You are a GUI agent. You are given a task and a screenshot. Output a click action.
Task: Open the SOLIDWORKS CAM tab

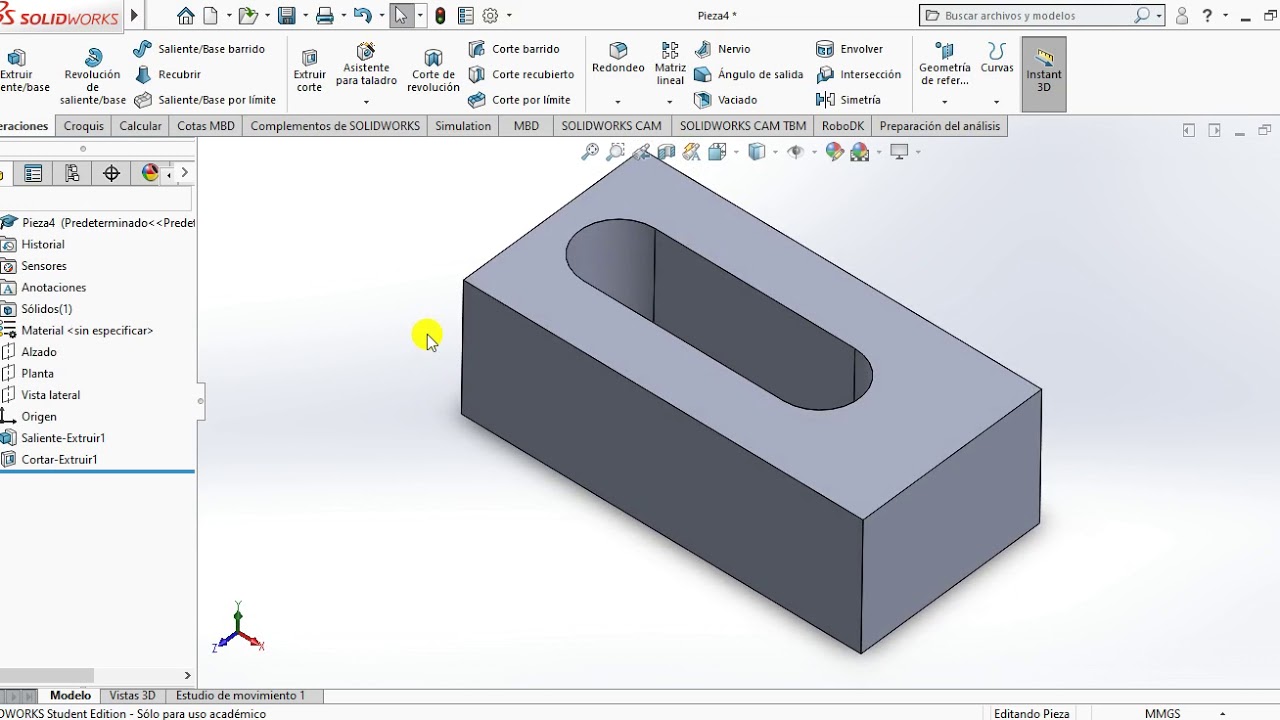click(x=611, y=126)
